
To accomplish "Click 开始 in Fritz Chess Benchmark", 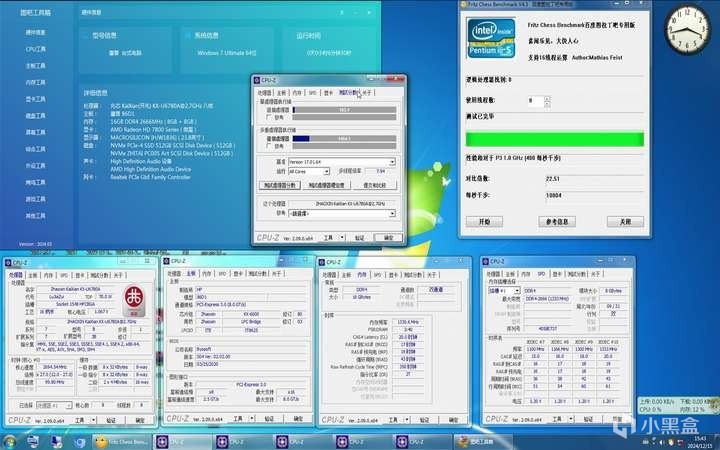I will 484,222.
